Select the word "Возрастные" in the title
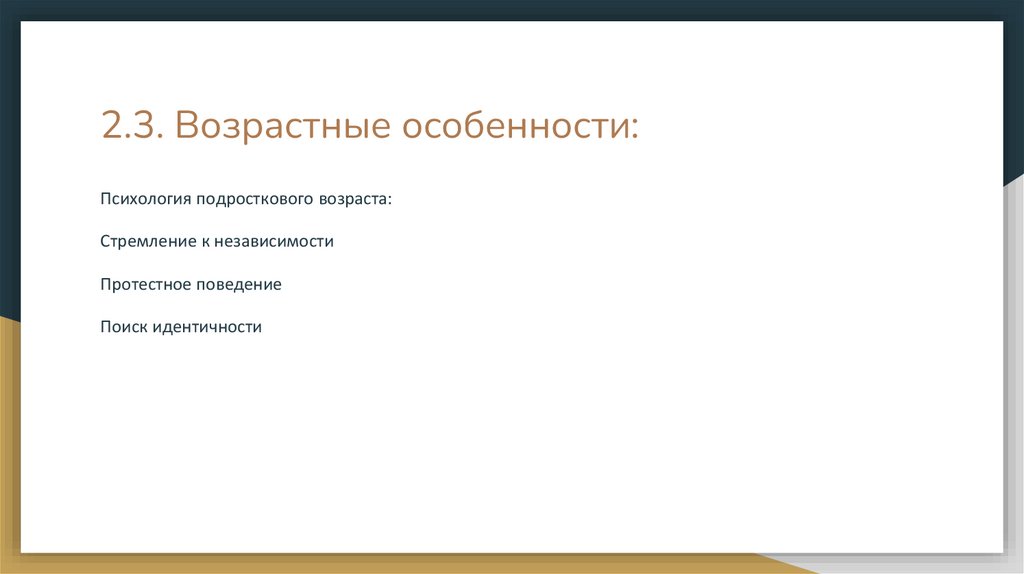The image size is (1024, 574). (283, 127)
